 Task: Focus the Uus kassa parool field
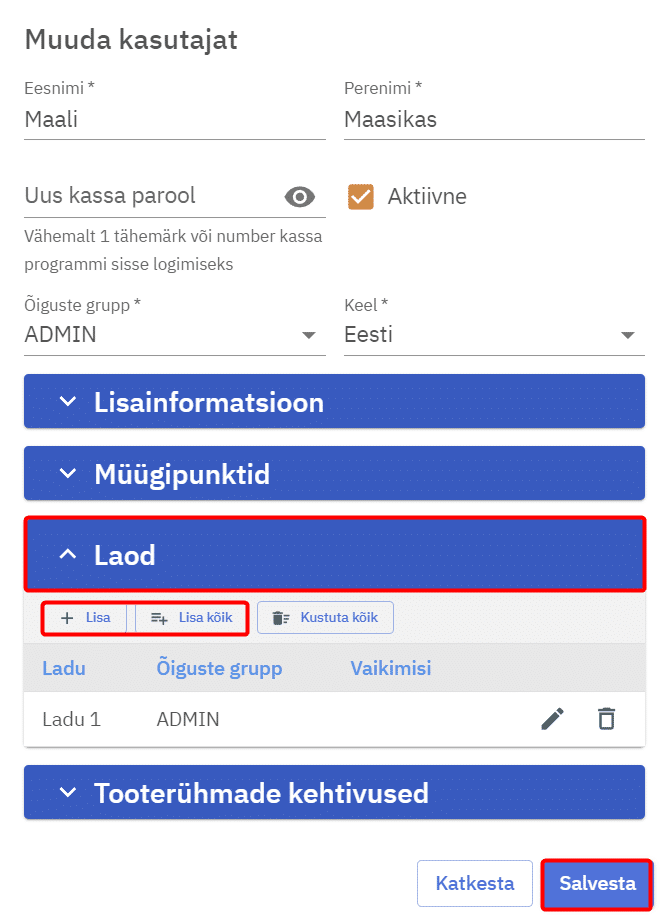(x=150, y=196)
